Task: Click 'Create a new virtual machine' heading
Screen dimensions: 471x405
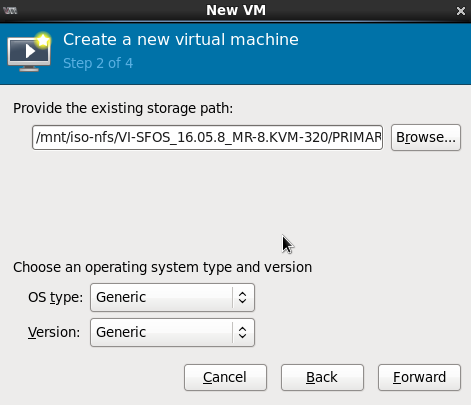Action: [181, 40]
